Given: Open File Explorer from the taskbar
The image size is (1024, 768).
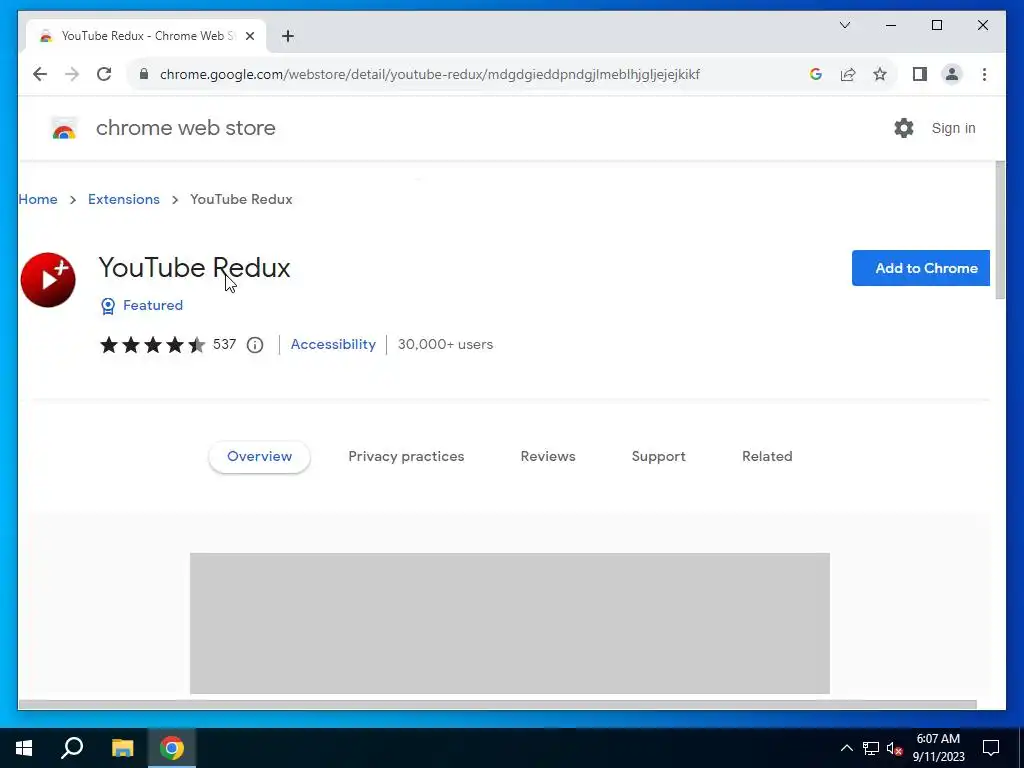Looking at the screenshot, I should [122, 748].
